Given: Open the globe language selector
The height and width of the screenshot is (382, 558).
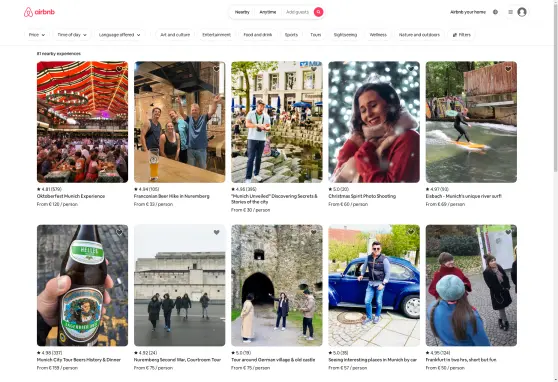Looking at the screenshot, I should 495,12.
